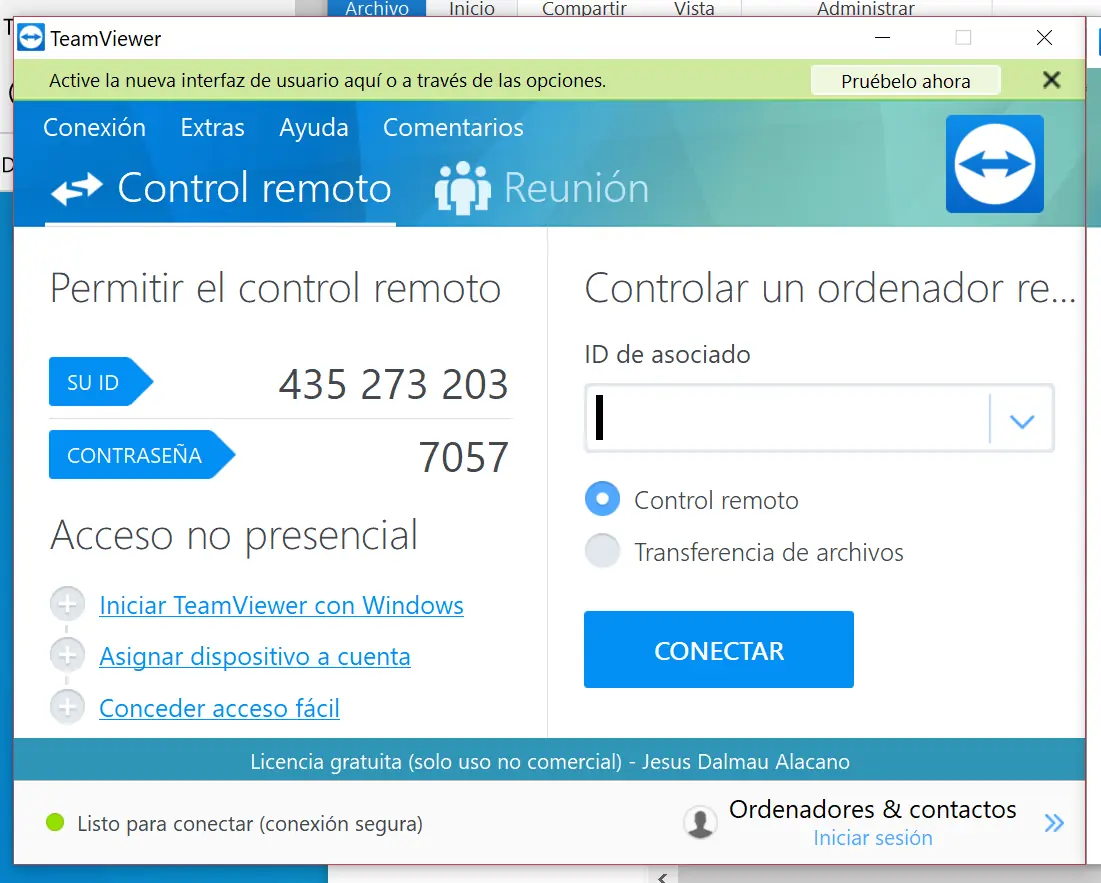This screenshot has width=1101, height=883.
Task: Open Iniciar sesión link
Action: (x=872, y=837)
